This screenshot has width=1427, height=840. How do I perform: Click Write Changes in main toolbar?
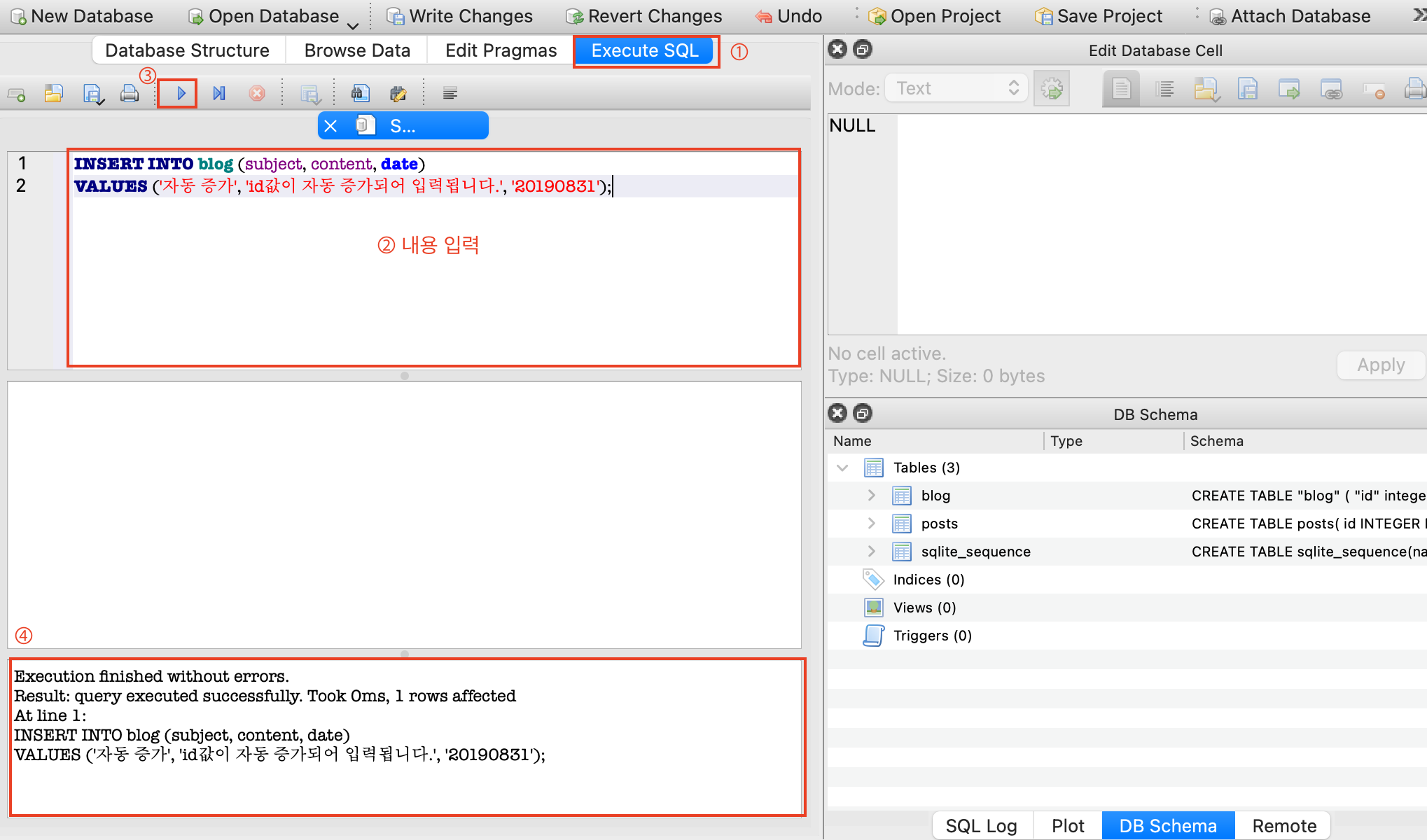coord(460,16)
